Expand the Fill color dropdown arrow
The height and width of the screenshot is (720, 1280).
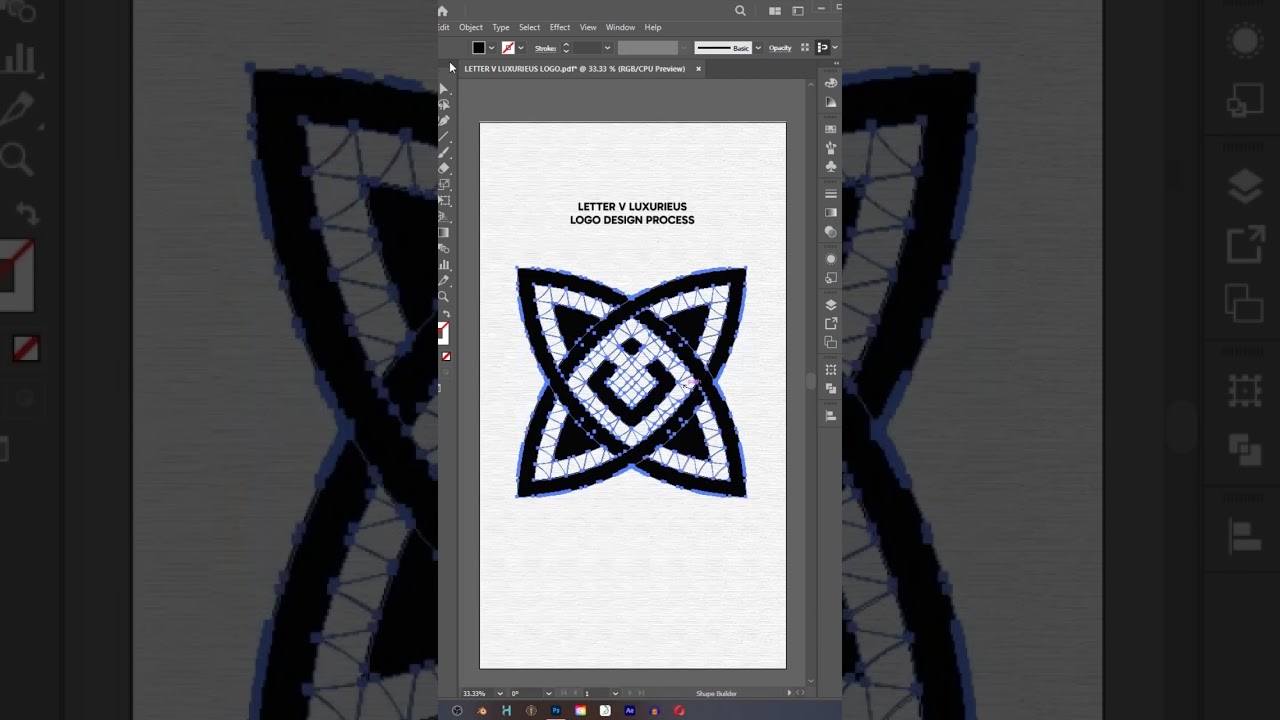click(x=491, y=48)
